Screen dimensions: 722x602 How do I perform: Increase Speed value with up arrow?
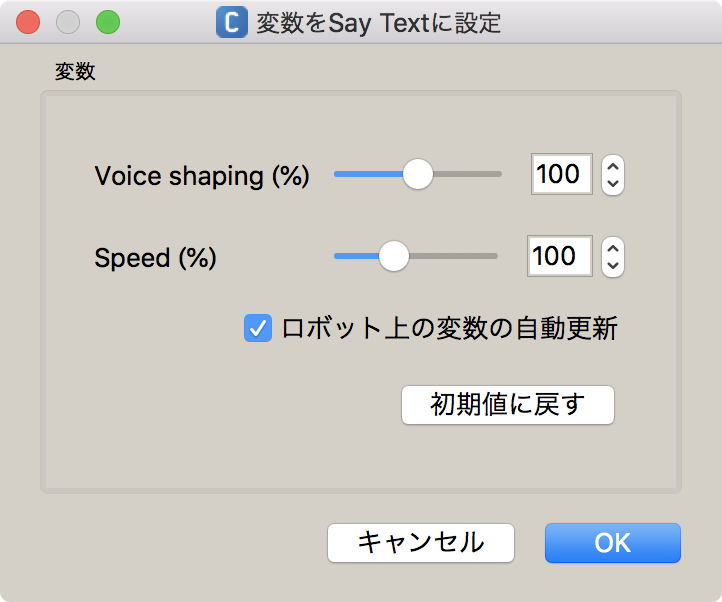(613, 249)
